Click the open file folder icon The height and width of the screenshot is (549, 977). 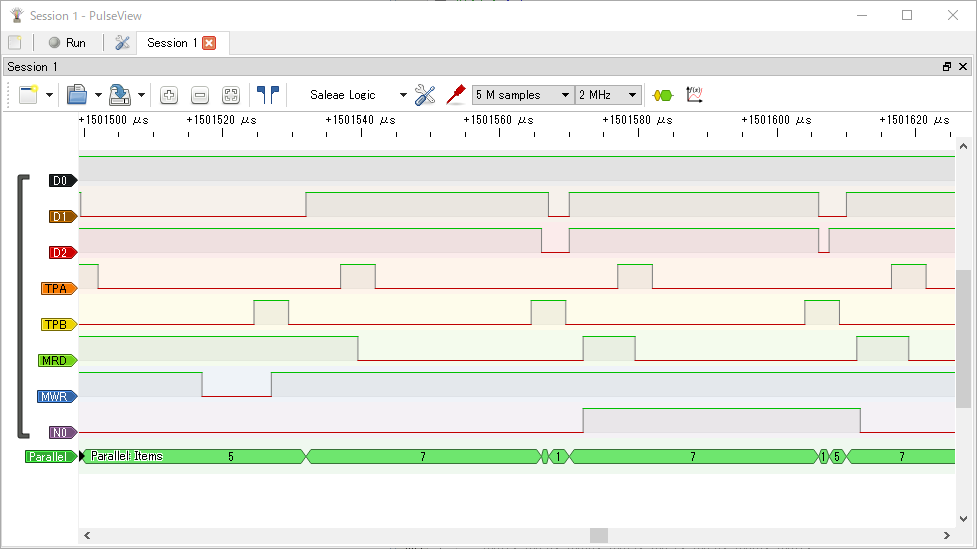click(x=77, y=95)
